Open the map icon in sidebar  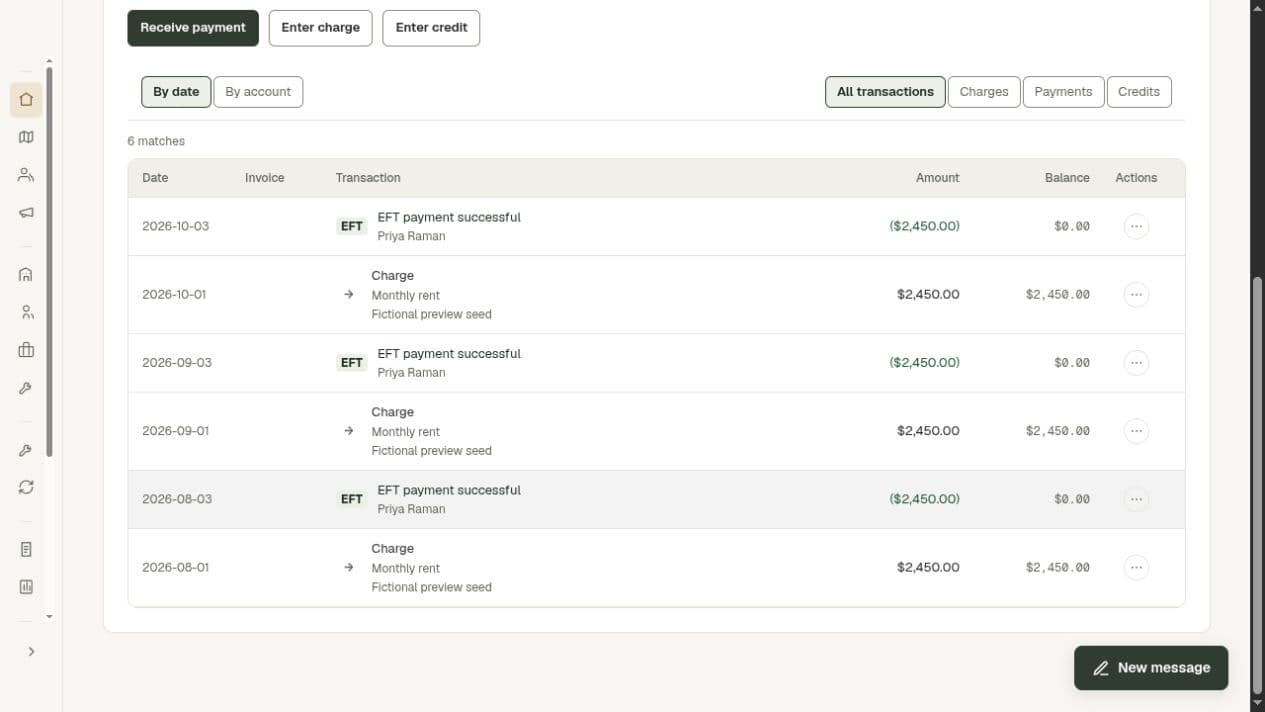click(26, 137)
